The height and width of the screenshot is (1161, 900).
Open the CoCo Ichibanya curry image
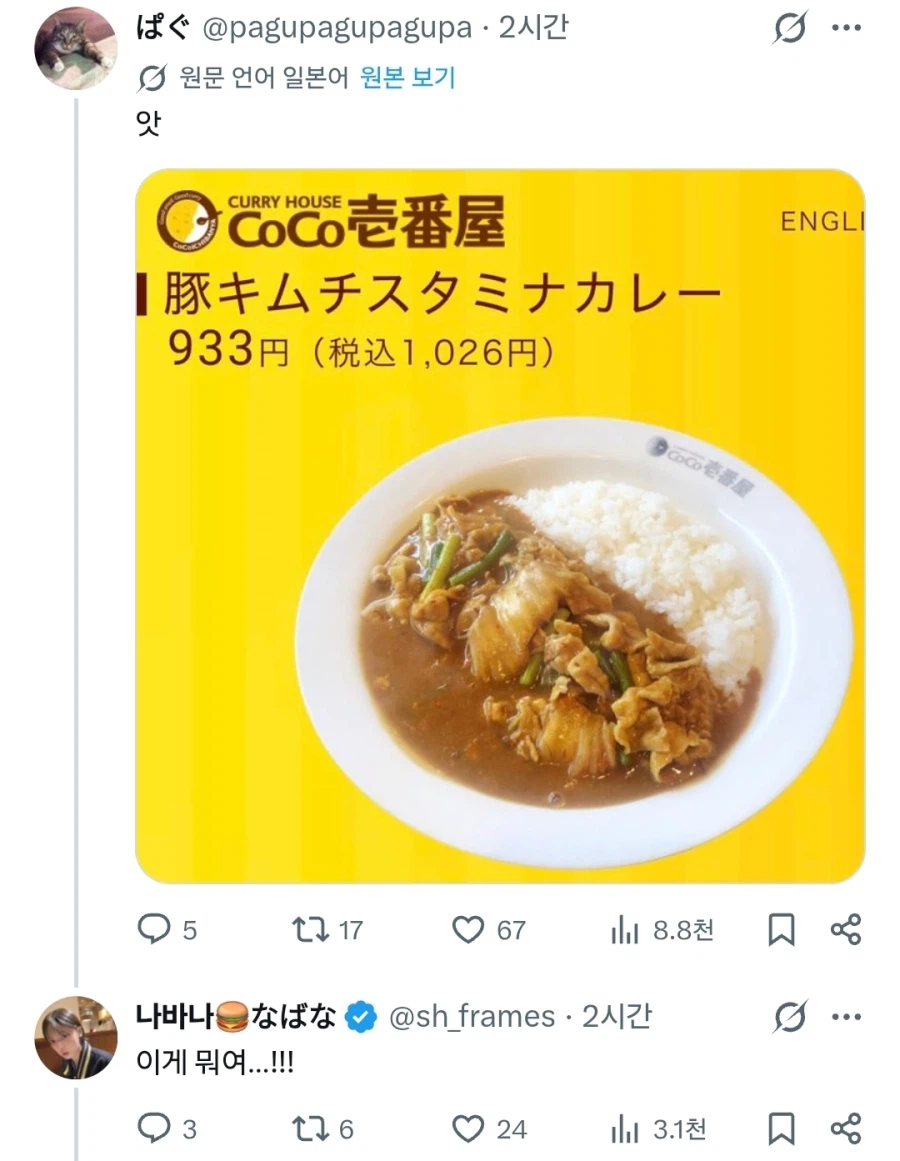point(500,526)
